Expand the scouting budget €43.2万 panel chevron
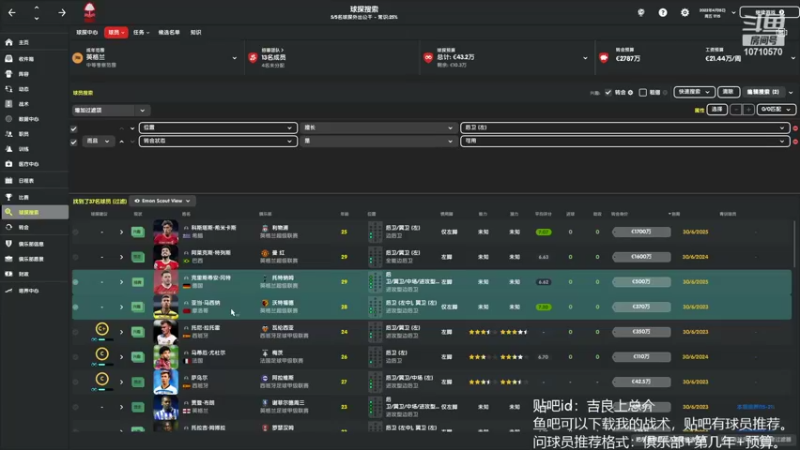 click(585, 58)
